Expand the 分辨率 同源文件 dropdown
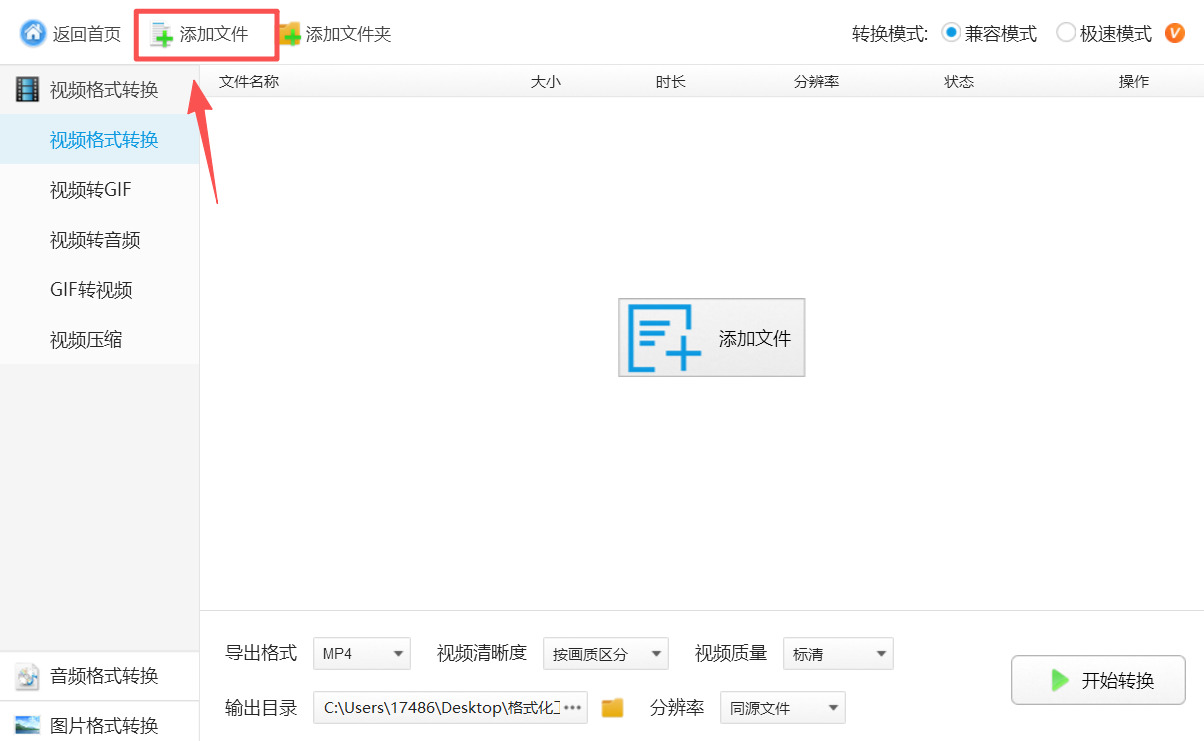The image size is (1204, 741). [782, 708]
